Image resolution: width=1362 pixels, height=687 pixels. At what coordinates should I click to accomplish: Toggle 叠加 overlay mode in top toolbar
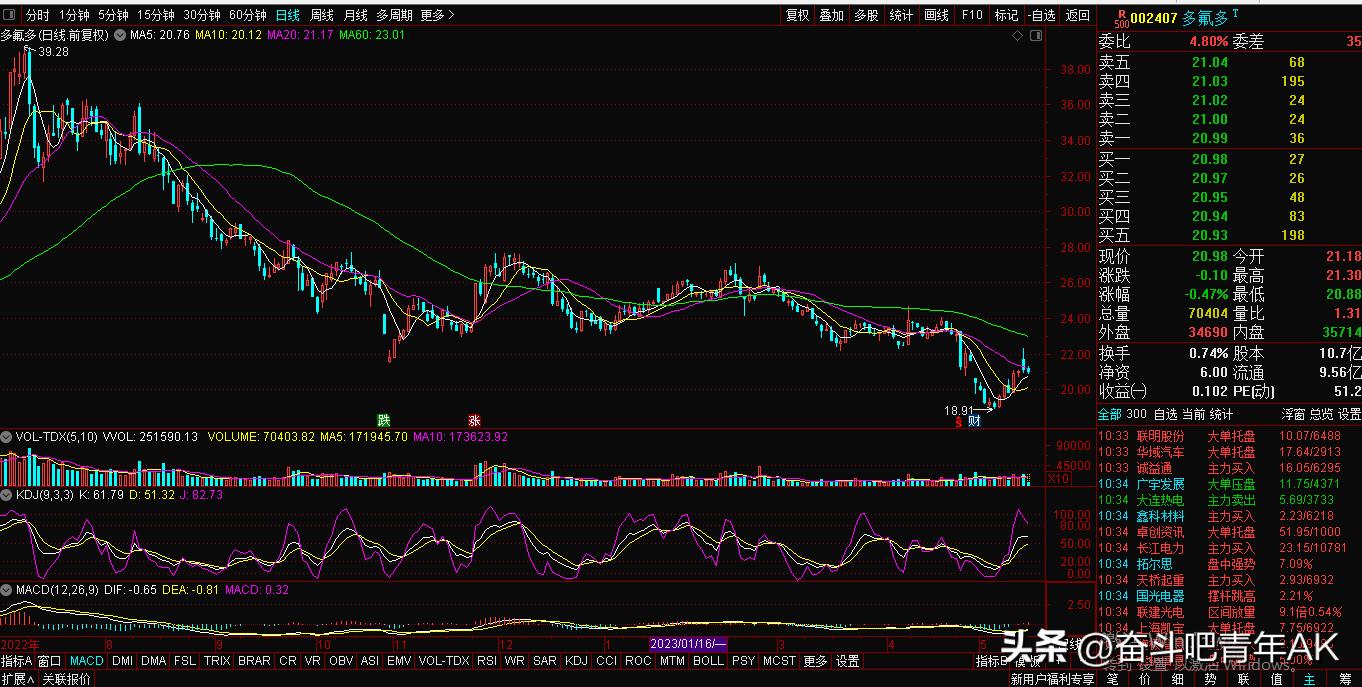[x=831, y=15]
